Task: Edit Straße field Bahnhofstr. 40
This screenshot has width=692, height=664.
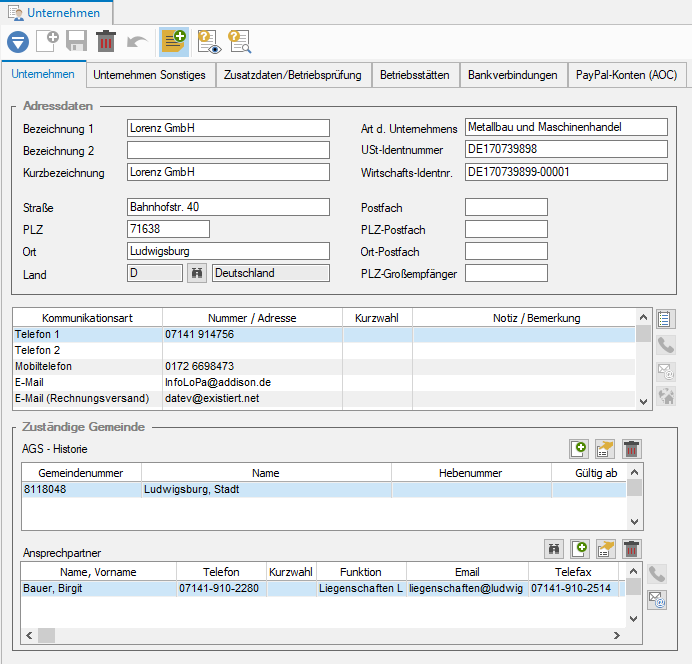Action: [228, 207]
